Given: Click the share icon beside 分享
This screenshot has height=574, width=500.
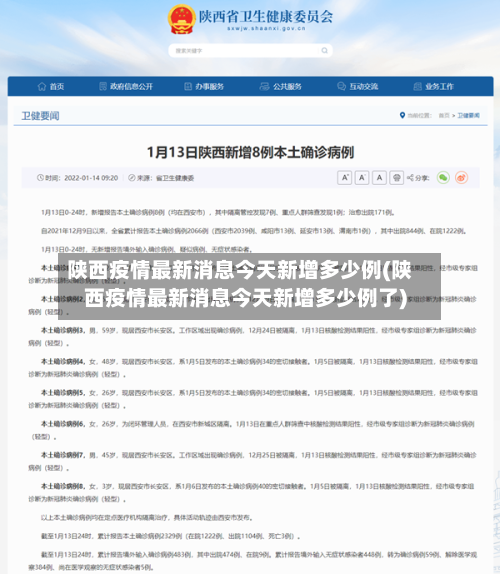Looking at the screenshot, I should (x=410, y=178).
